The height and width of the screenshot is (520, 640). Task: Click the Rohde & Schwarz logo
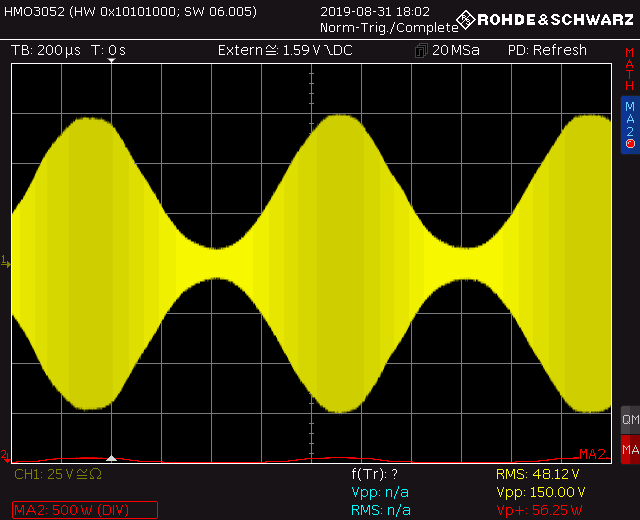coord(548,19)
